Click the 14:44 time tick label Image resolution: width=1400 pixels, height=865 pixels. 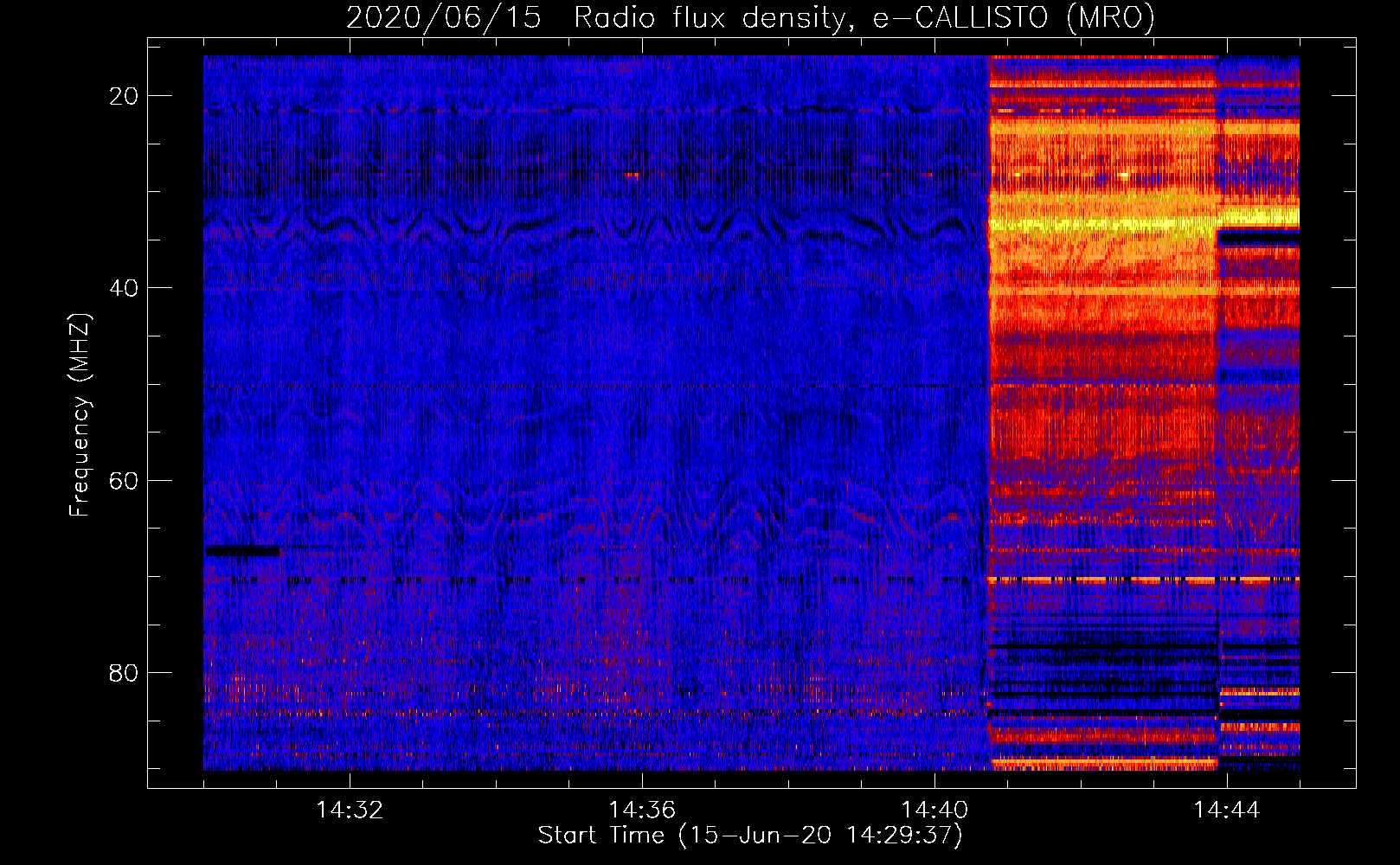1227,811
